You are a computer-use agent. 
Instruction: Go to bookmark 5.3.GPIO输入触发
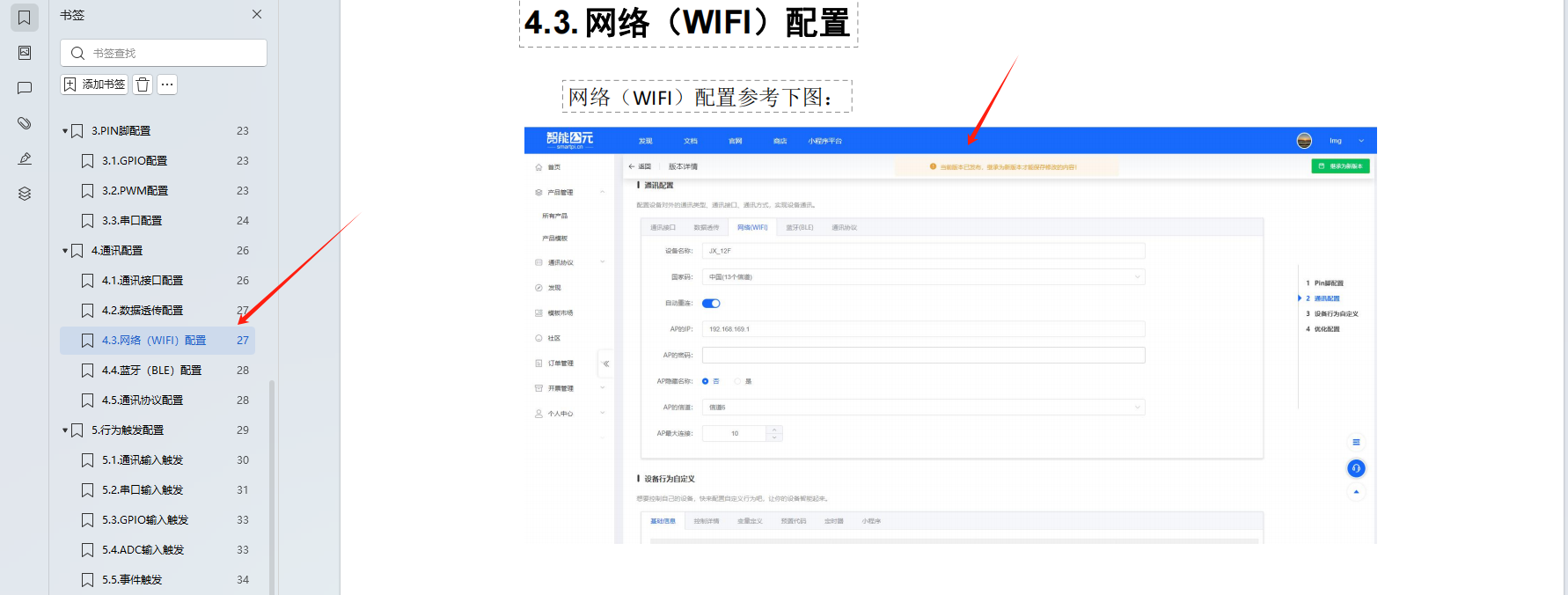(x=145, y=519)
